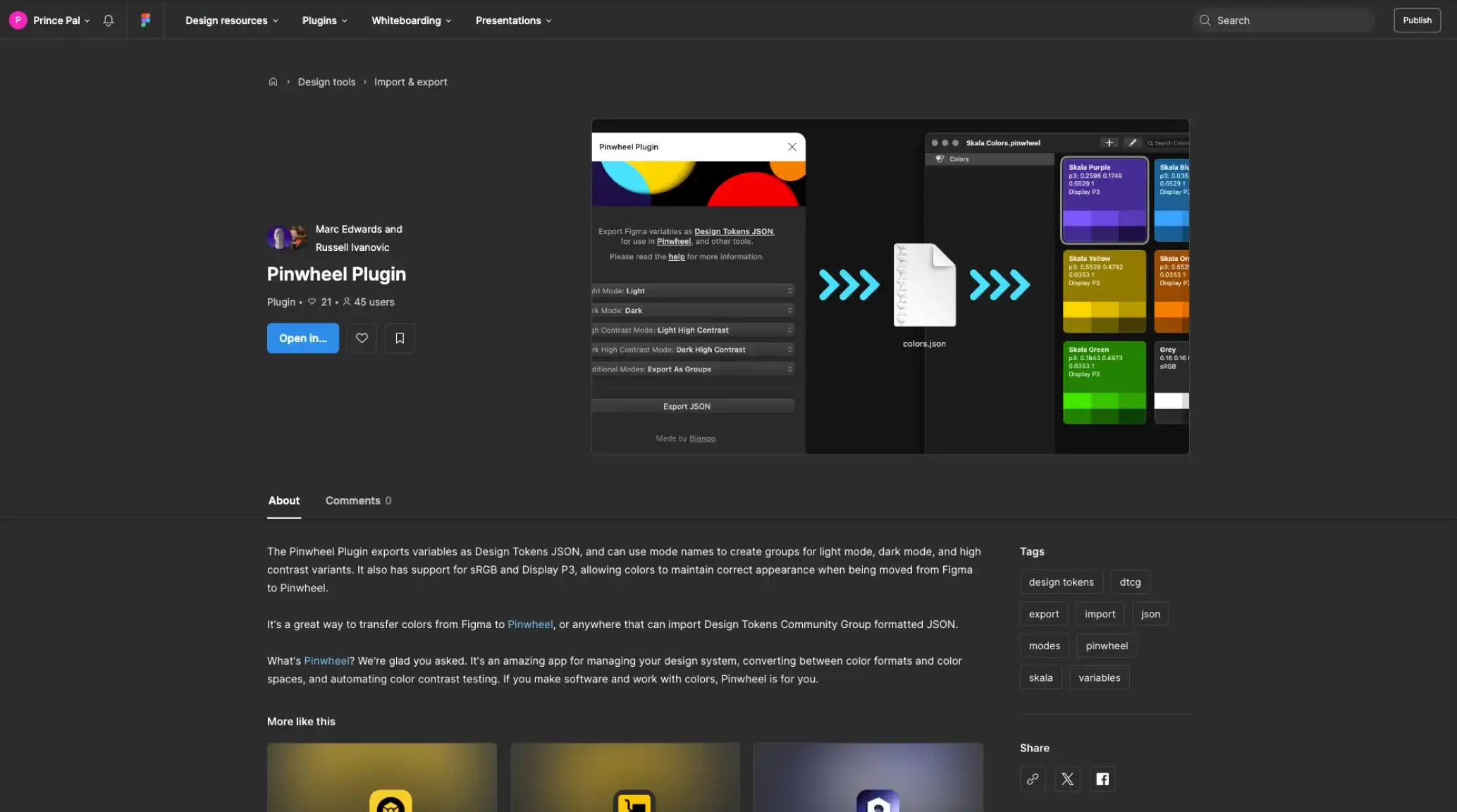Viewport: 1457px width, 812px height.
Task: Expand Plugins menu
Action: coord(325,20)
